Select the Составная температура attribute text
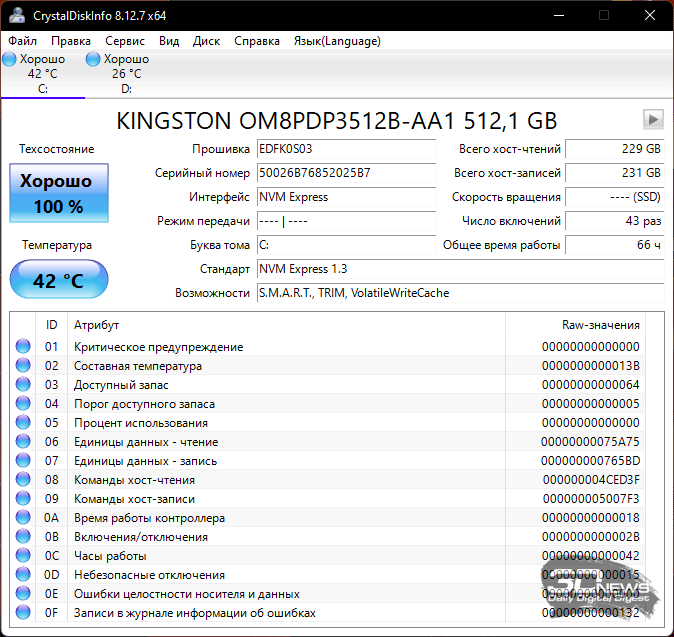The height and width of the screenshot is (637, 674). pos(138,366)
